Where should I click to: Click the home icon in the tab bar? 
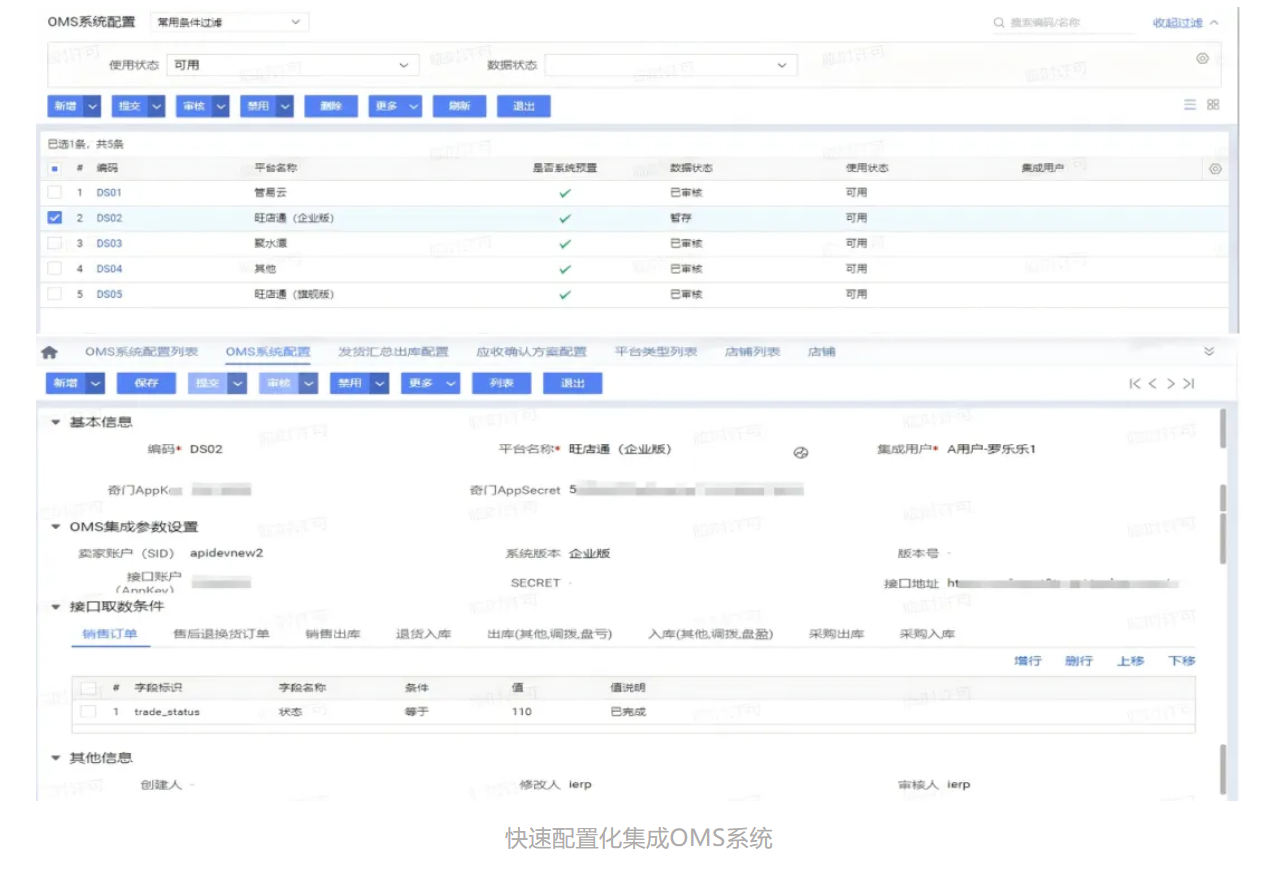(x=48, y=353)
